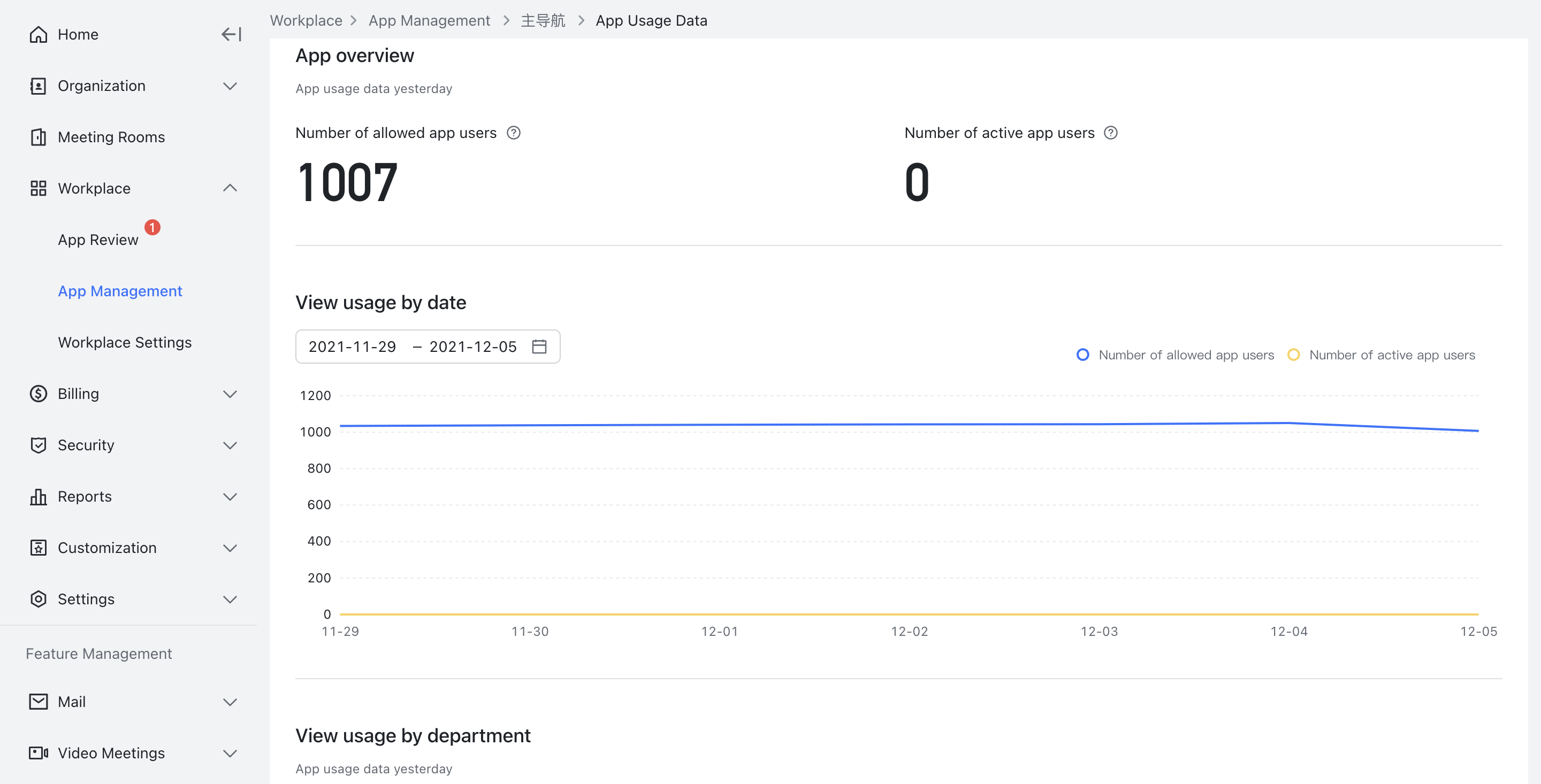
Task: Click the Feature Management section label
Action: click(x=98, y=654)
